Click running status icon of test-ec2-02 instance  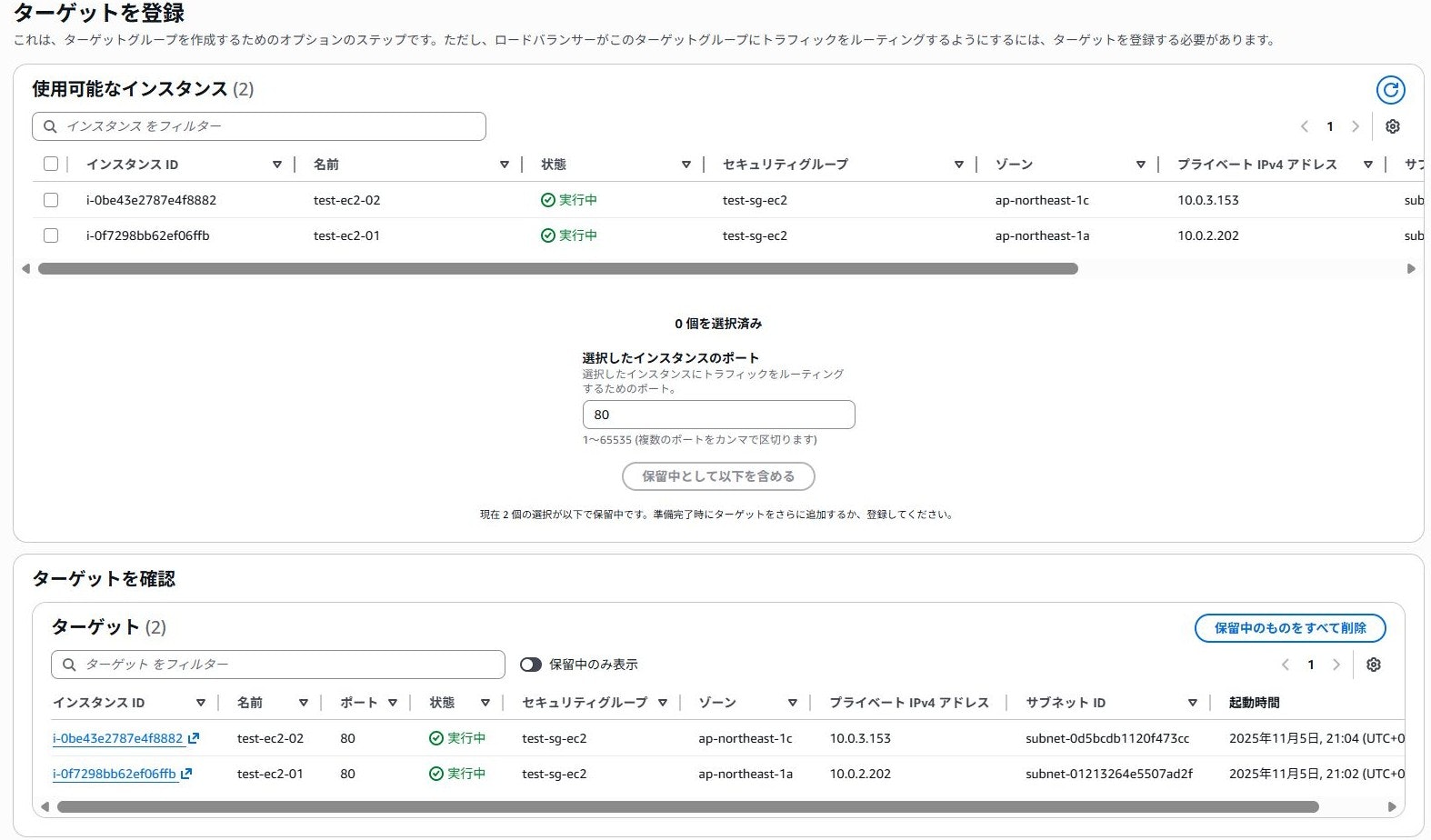click(x=547, y=200)
